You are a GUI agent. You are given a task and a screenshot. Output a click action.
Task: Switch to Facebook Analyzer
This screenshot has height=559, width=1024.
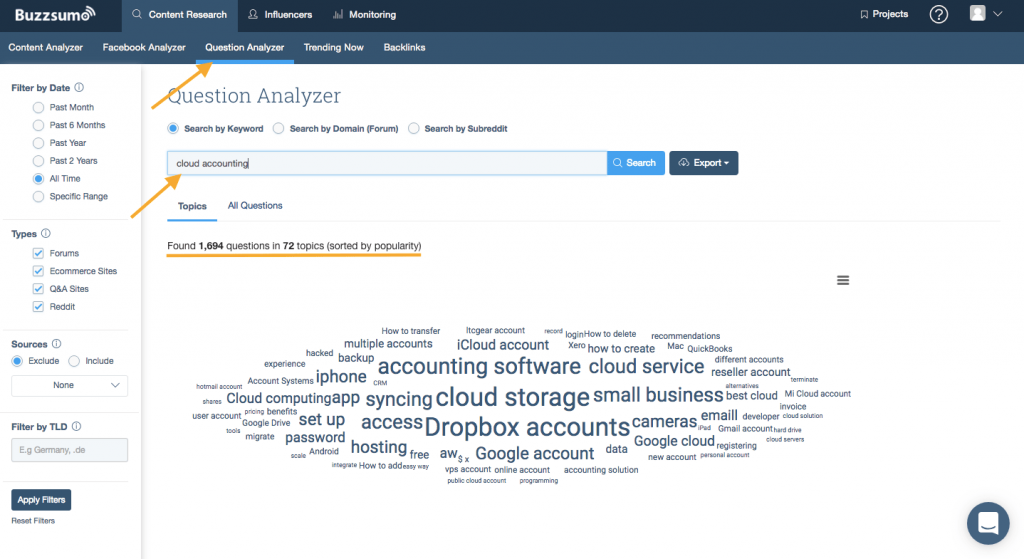144,47
